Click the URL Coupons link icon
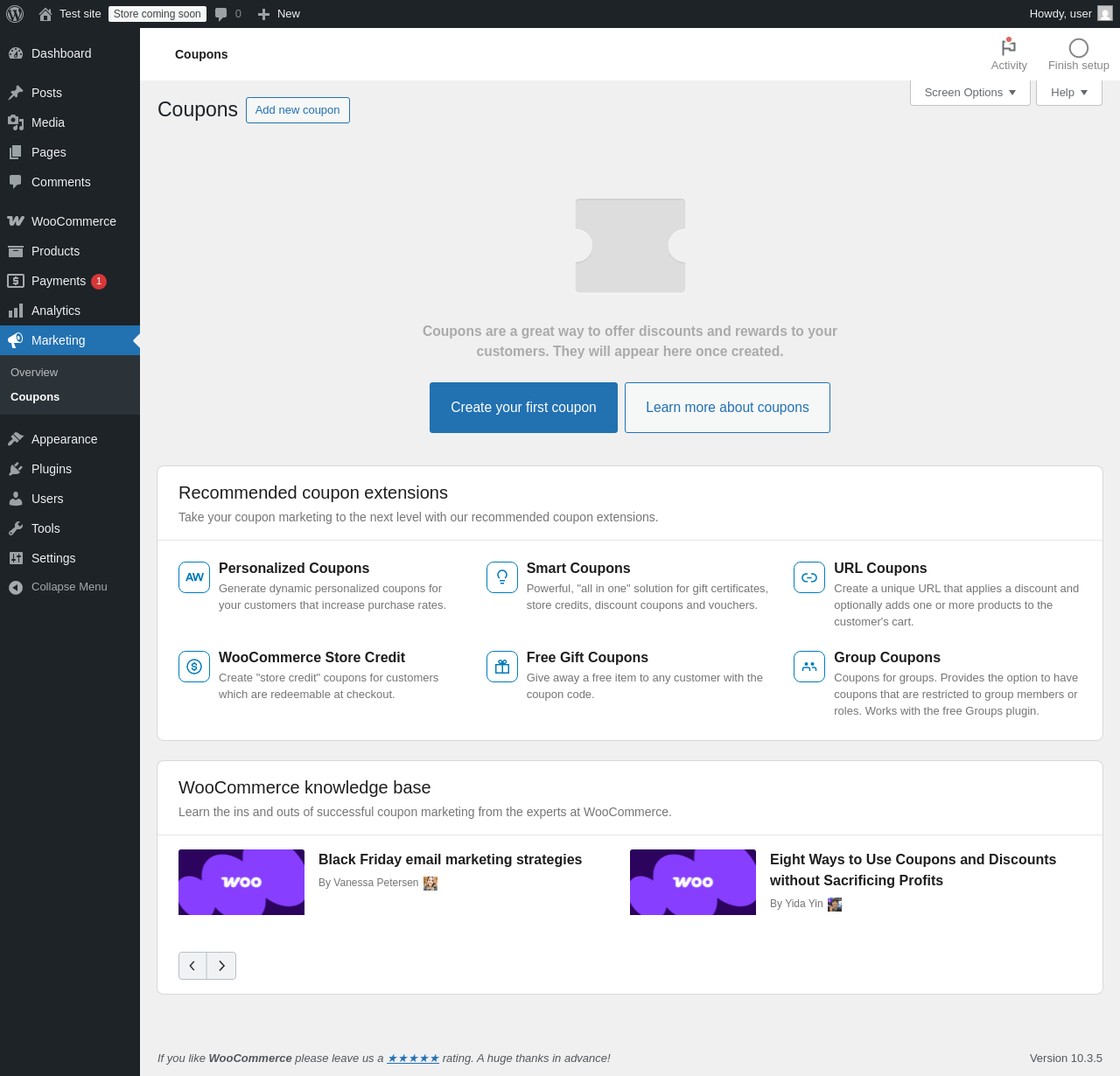This screenshot has width=1120, height=1076. pyautogui.click(x=809, y=577)
